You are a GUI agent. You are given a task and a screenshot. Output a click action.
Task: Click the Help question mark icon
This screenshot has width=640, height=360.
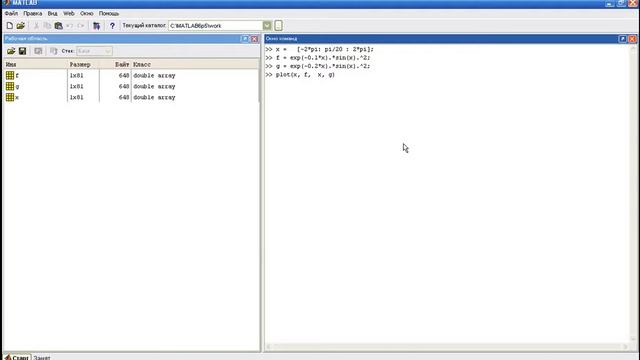(x=112, y=26)
